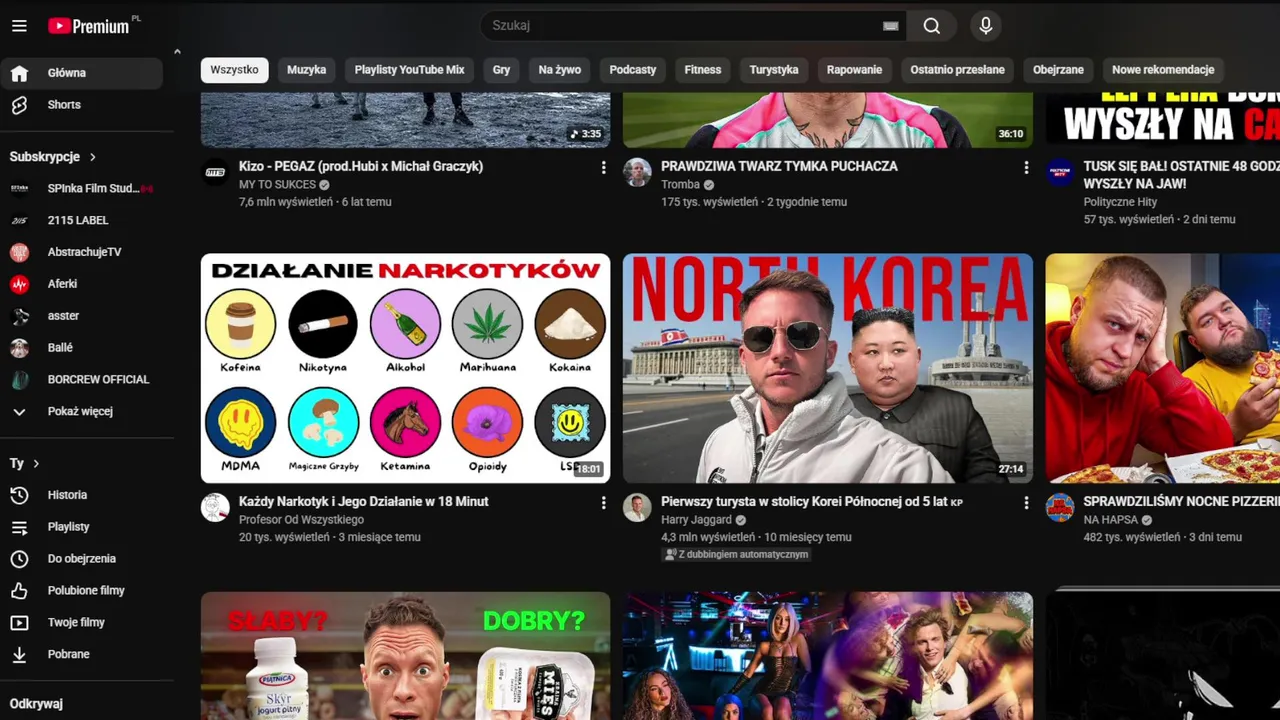Select the Obejrzane filter chip

1058,70
